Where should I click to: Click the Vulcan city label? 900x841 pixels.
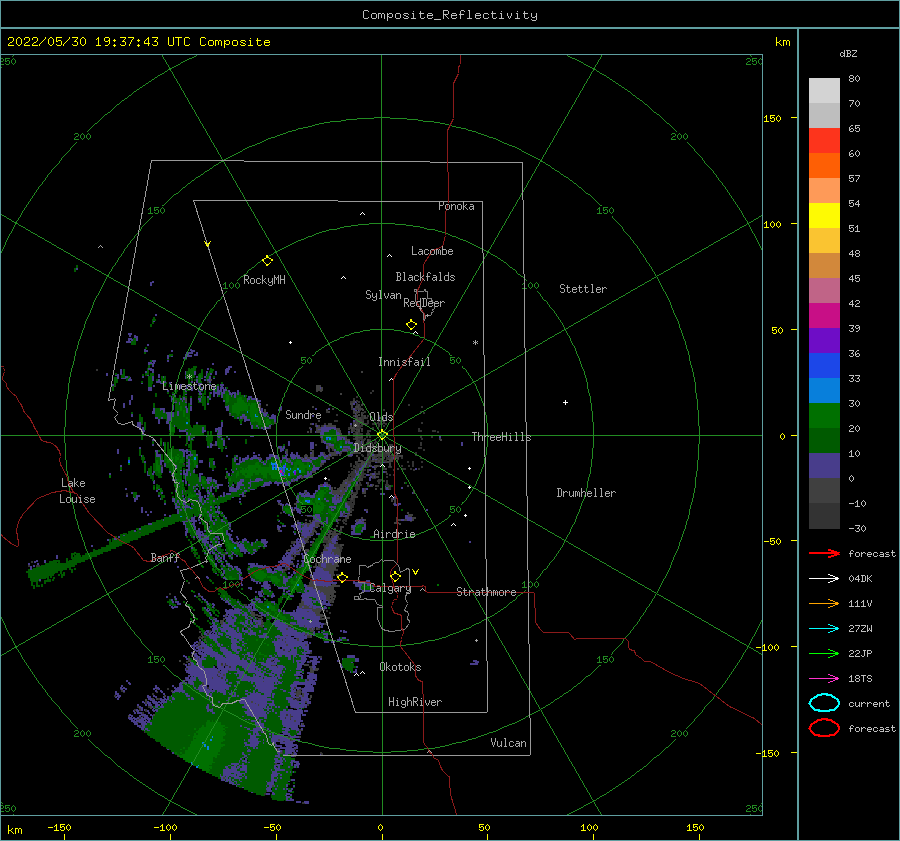click(x=508, y=743)
